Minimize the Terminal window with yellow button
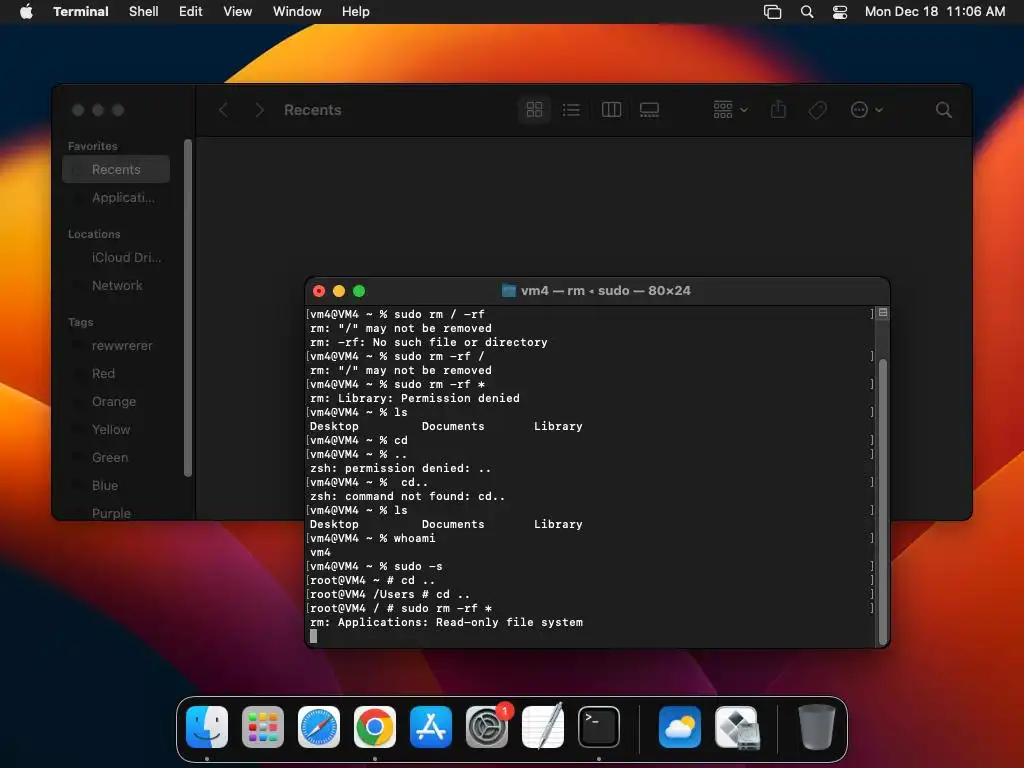This screenshot has width=1024, height=768. (x=339, y=291)
